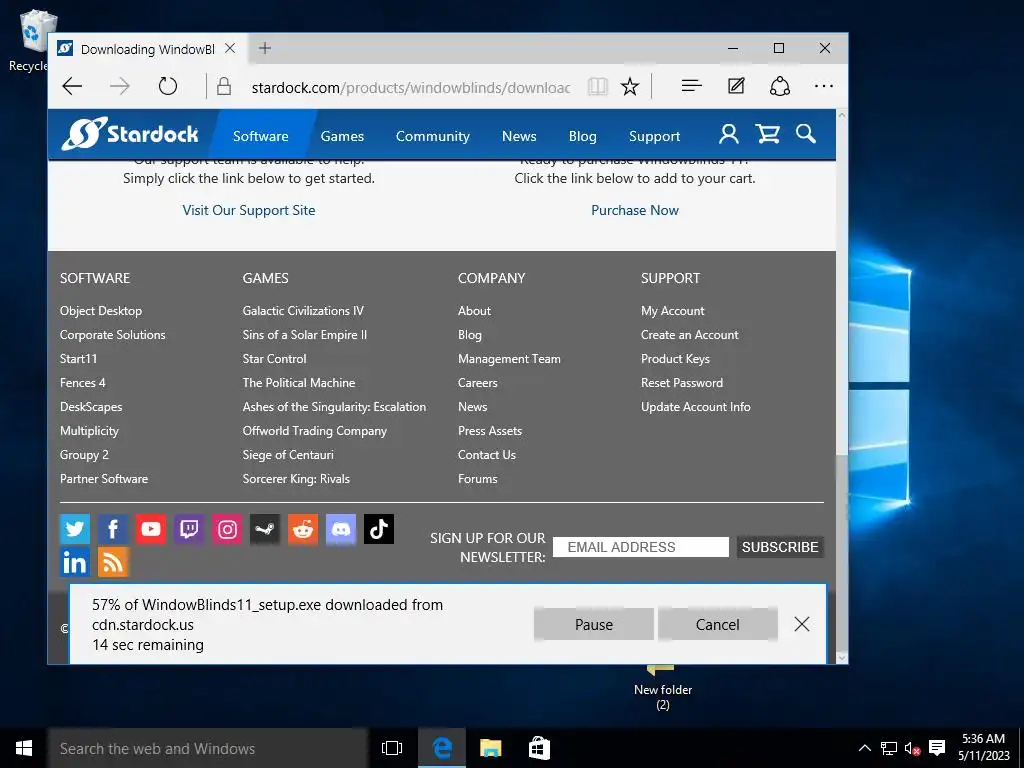Image resolution: width=1024 pixels, height=768 pixels.
Task: Click the Stardock logo
Action: 130,134
